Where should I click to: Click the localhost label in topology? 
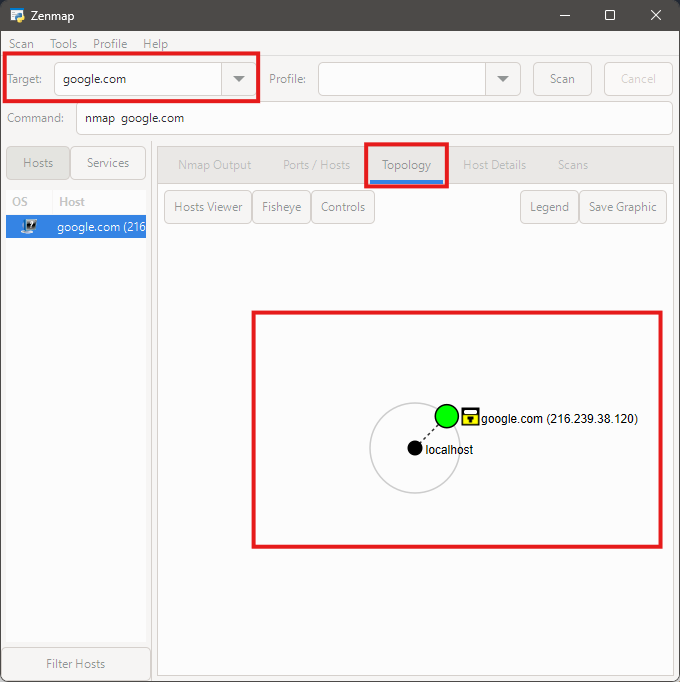click(x=449, y=449)
